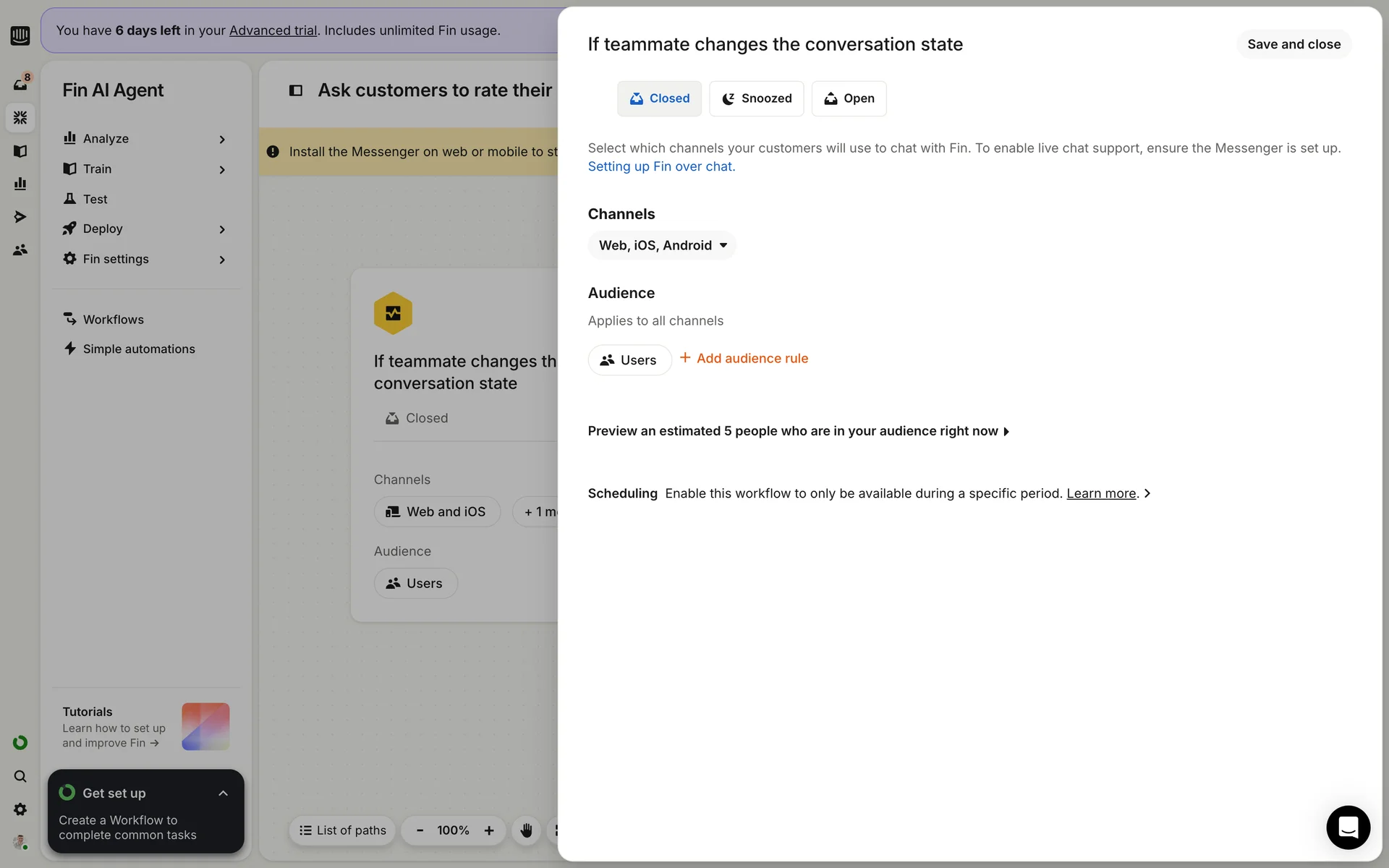
Task: Click the zoom in plus control
Action: tap(489, 830)
